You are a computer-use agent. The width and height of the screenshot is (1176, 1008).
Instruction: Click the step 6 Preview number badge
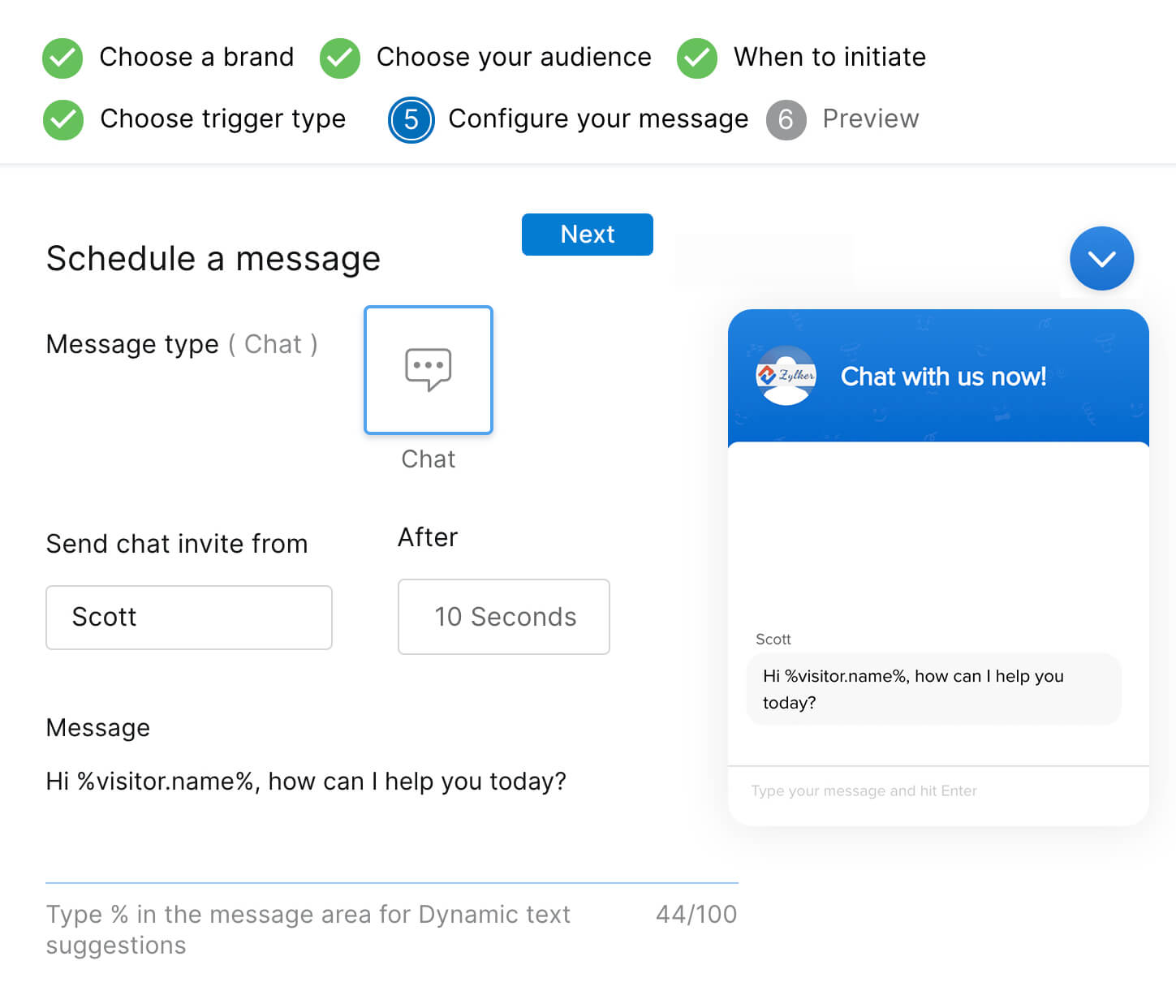coord(786,120)
